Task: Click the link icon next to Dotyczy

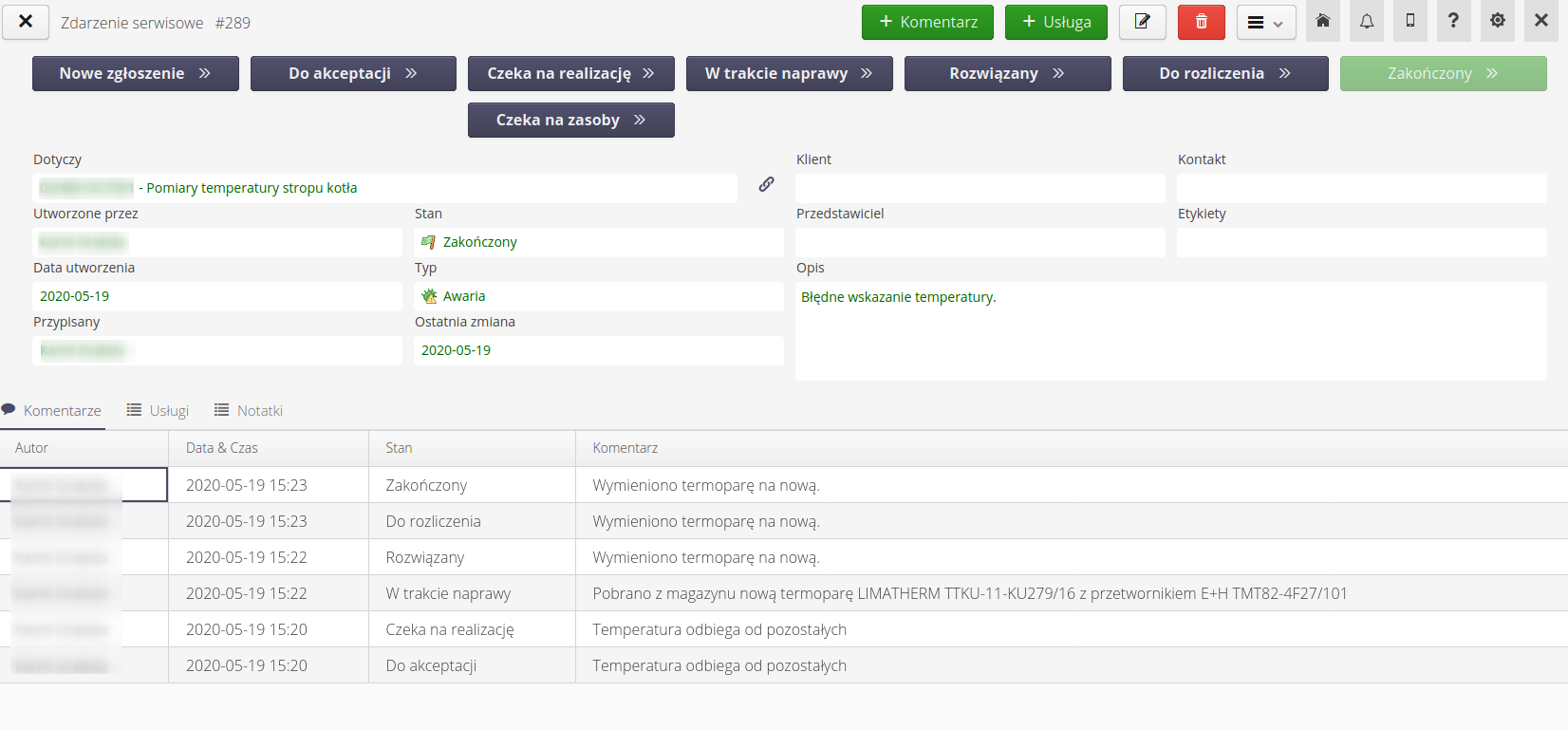Action: click(x=766, y=184)
